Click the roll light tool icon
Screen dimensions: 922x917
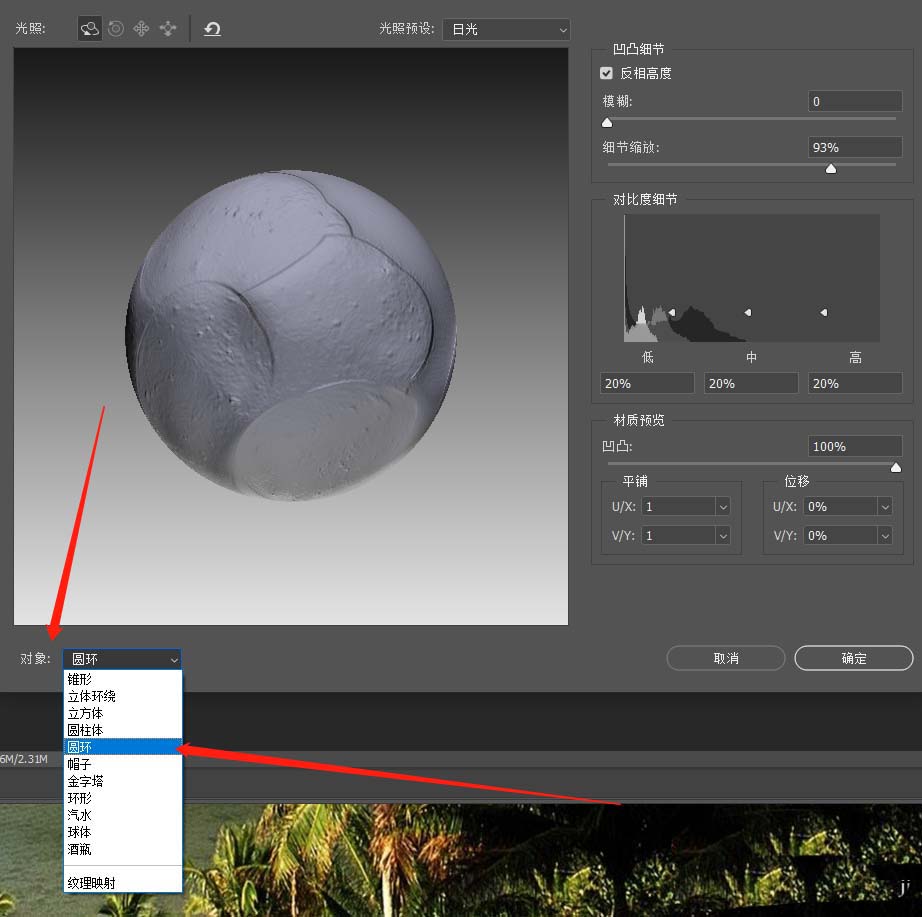click(x=116, y=29)
